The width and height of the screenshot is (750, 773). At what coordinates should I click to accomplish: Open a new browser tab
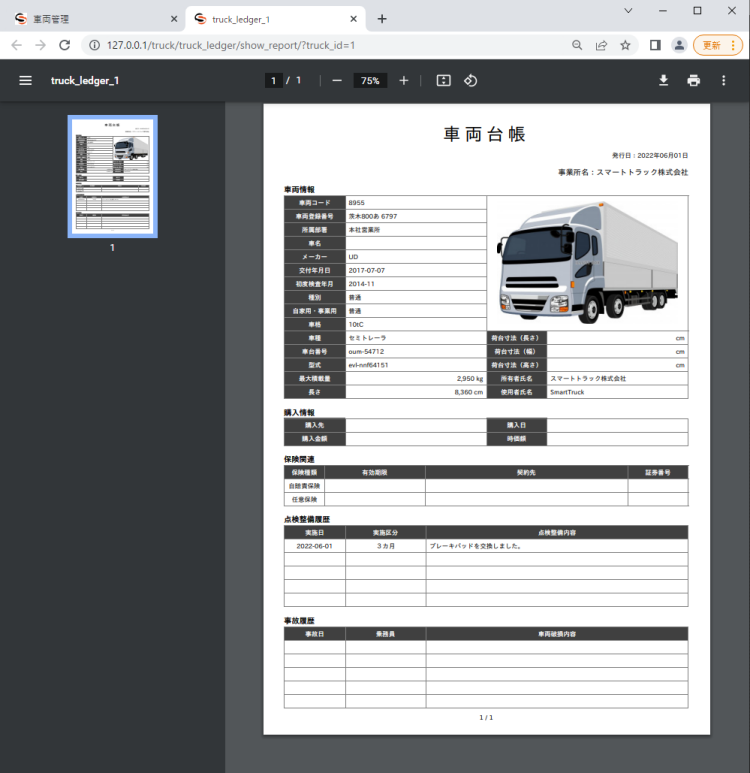[382, 19]
